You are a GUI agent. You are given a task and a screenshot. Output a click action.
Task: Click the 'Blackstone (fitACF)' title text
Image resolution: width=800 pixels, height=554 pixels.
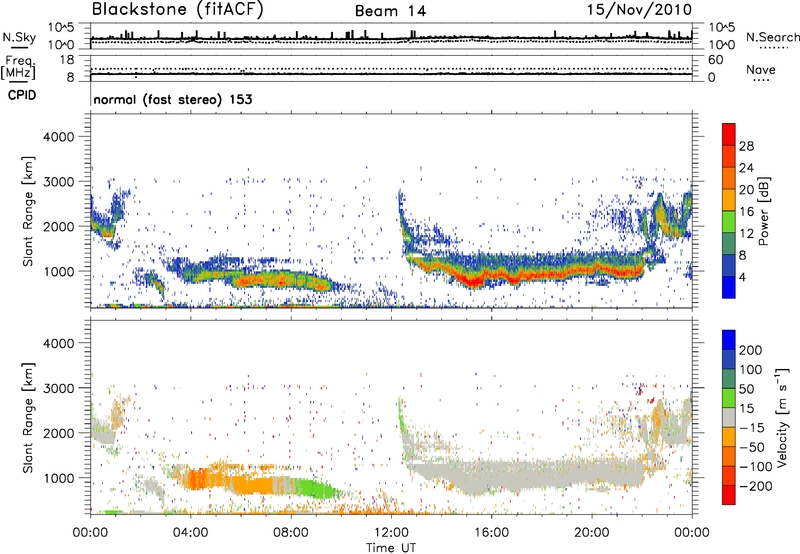pyautogui.click(x=178, y=10)
